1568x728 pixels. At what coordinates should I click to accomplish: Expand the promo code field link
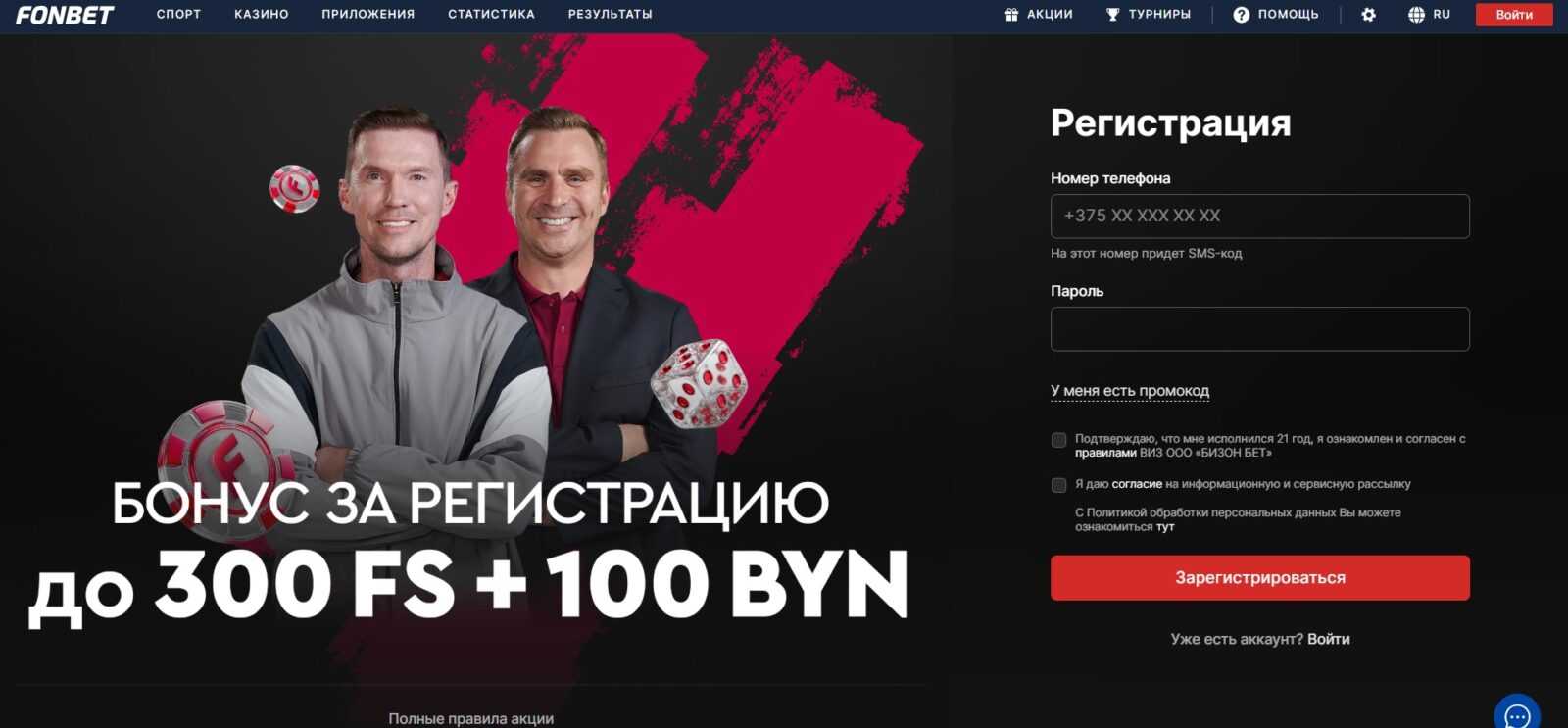click(1130, 391)
